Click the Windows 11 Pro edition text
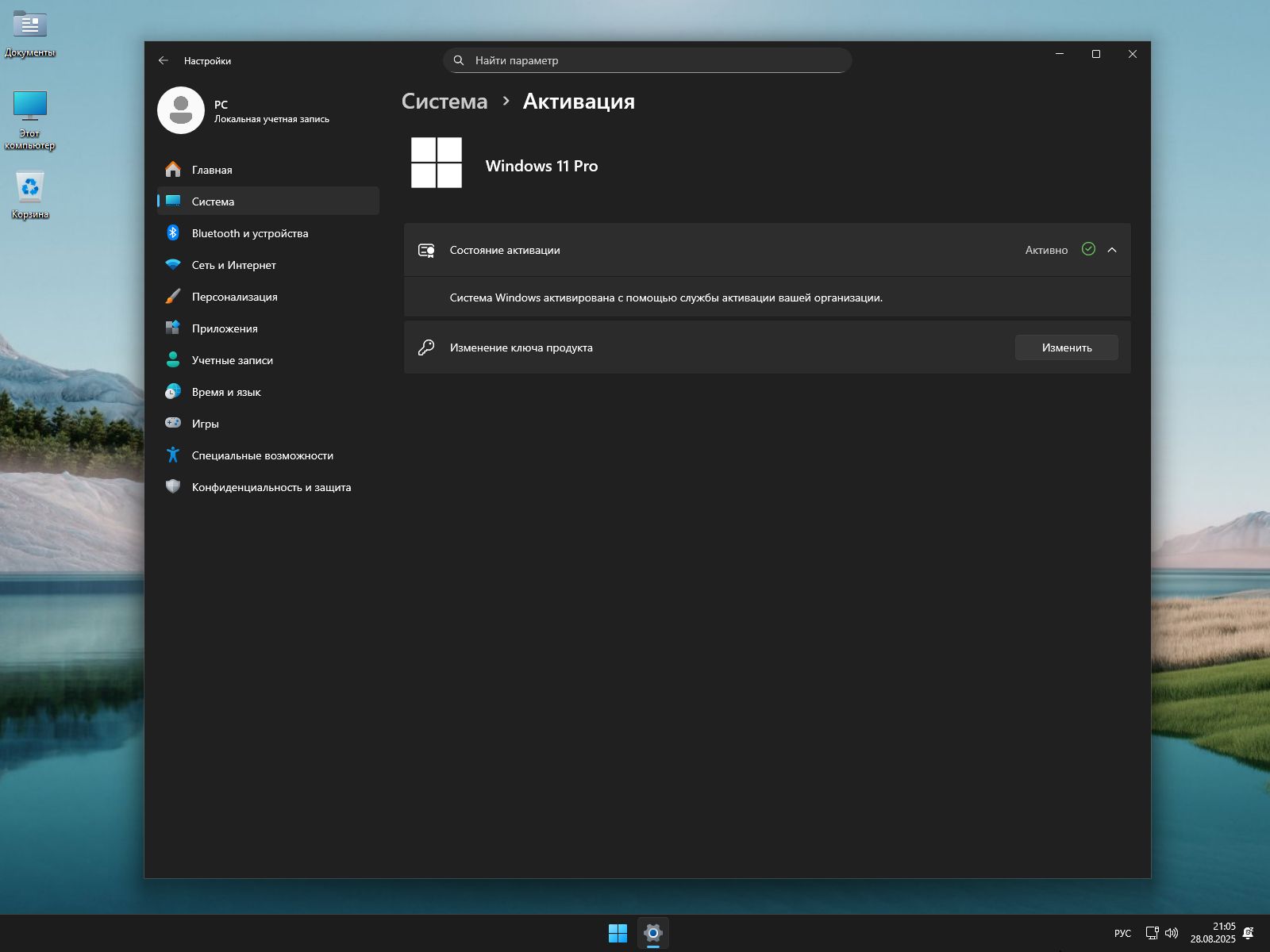 tap(542, 166)
